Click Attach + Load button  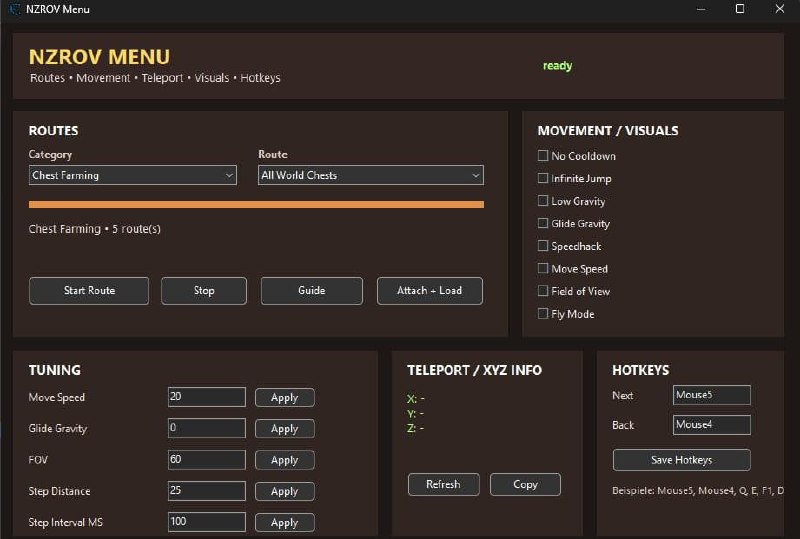430,291
